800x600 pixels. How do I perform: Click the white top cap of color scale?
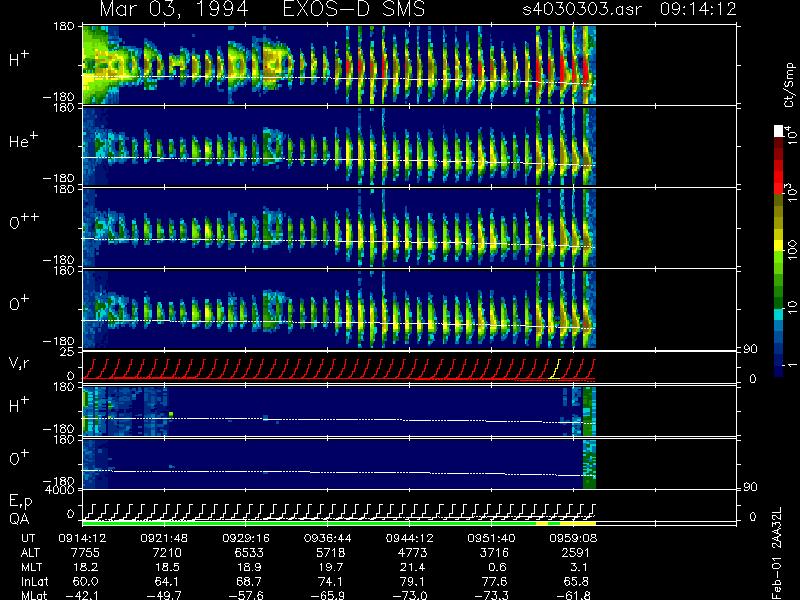point(779,131)
